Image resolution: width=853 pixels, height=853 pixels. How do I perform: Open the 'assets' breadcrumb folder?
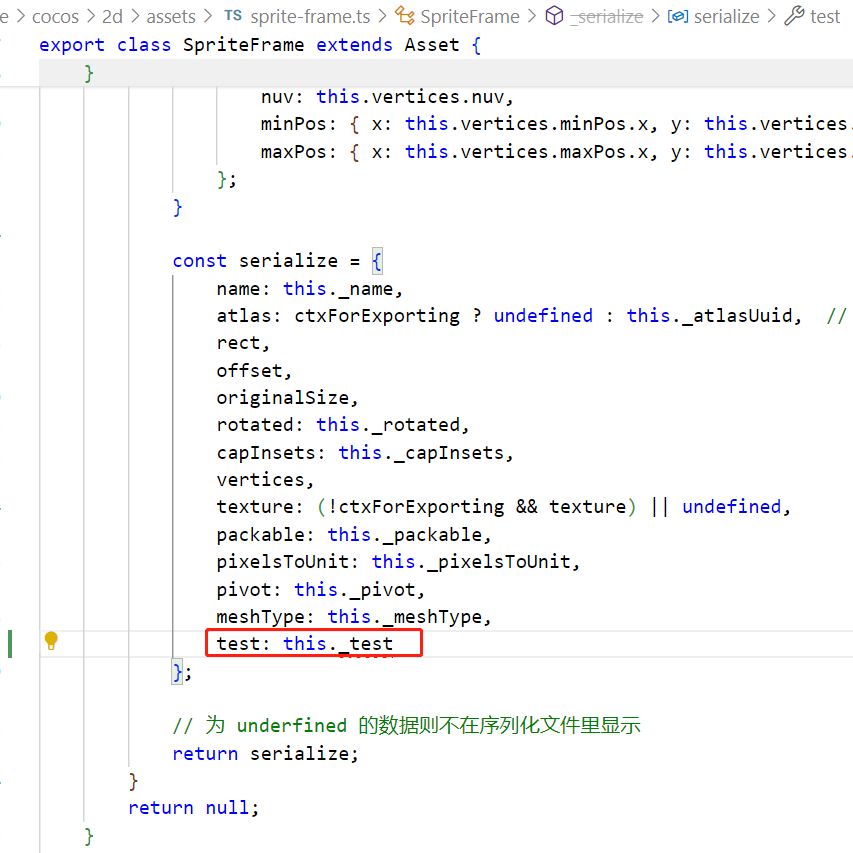coord(171,17)
